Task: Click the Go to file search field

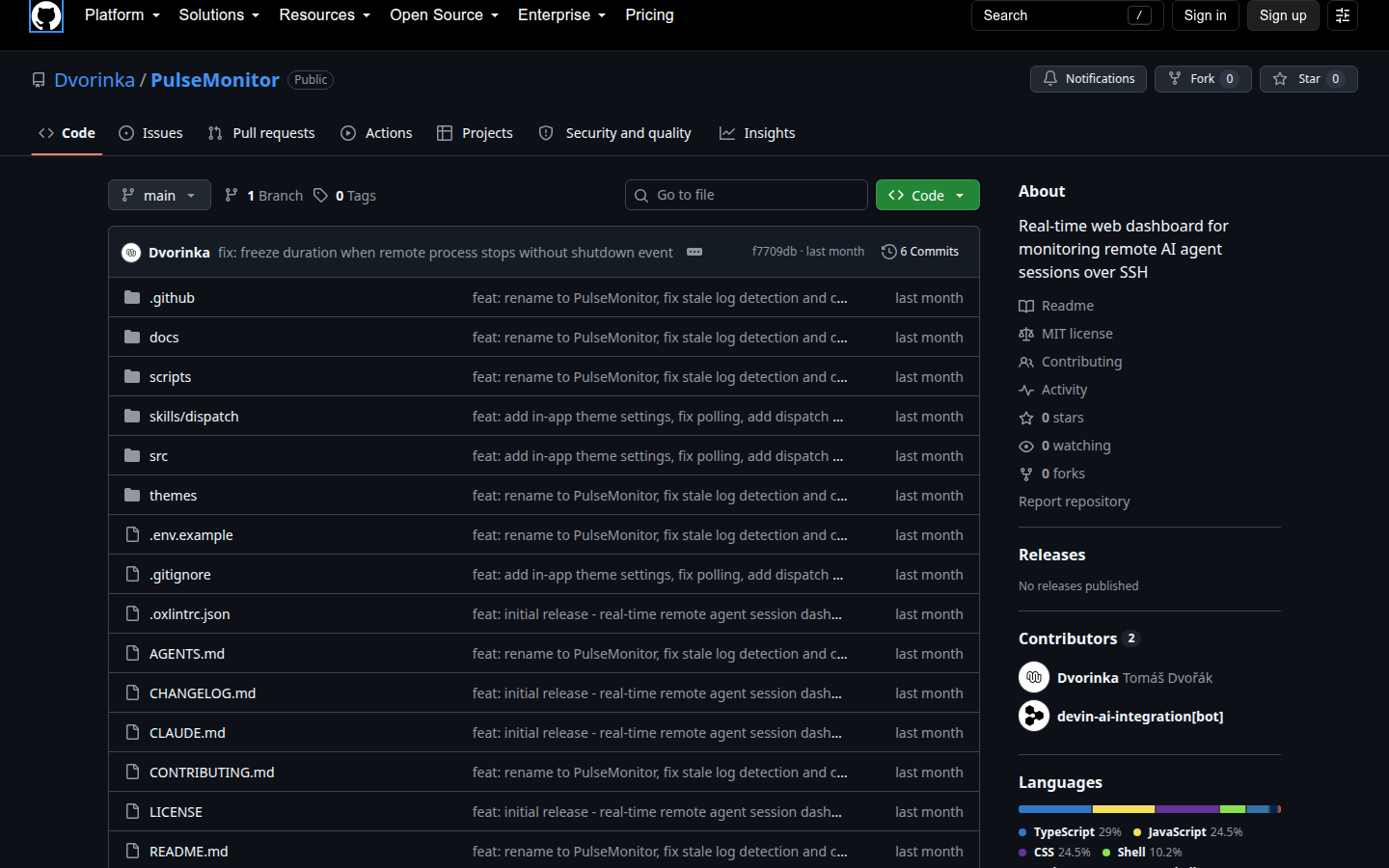Action: click(x=747, y=195)
